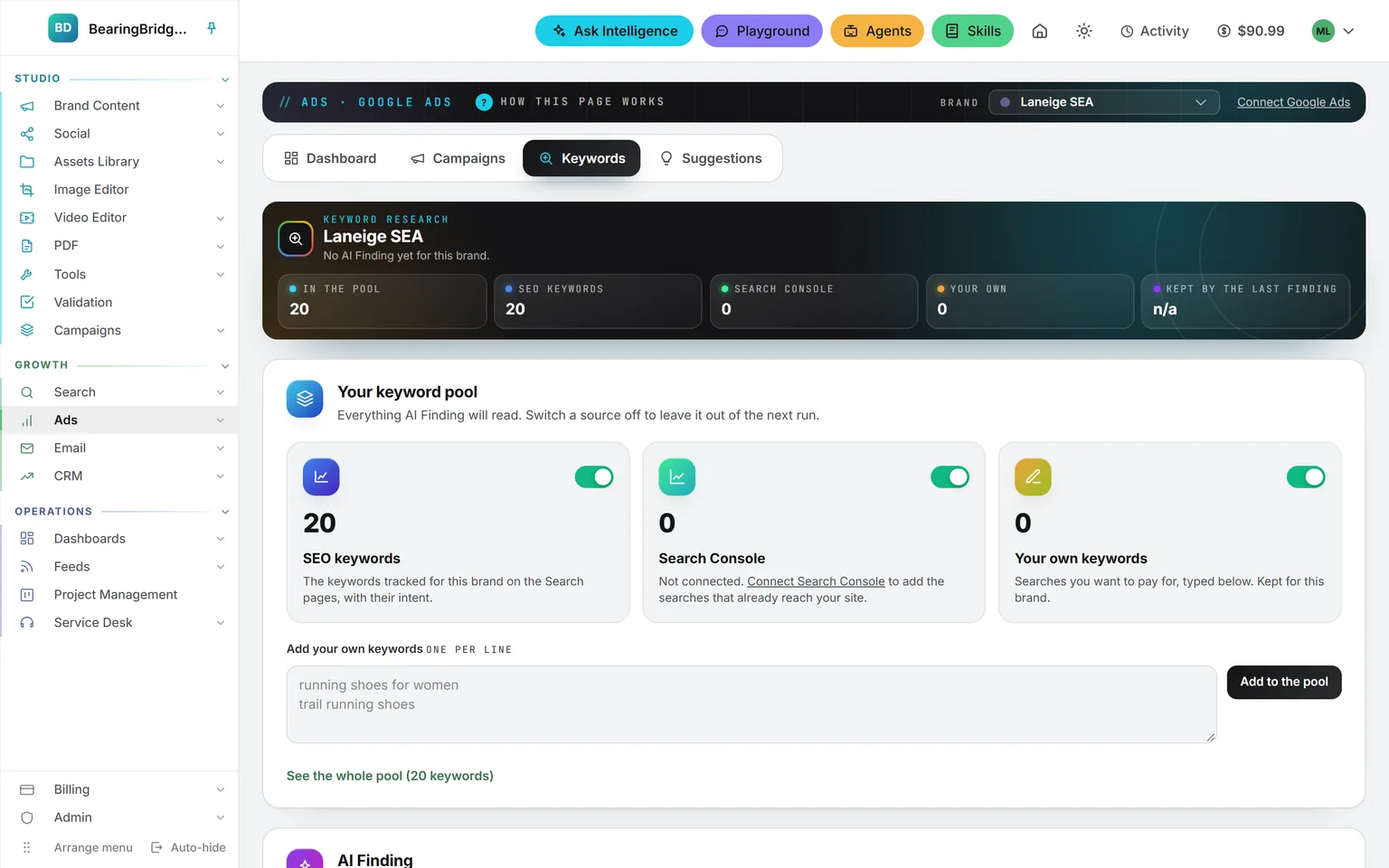The height and width of the screenshot is (868, 1389).
Task: Click the SEO keywords chart icon
Action: pos(321,476)
